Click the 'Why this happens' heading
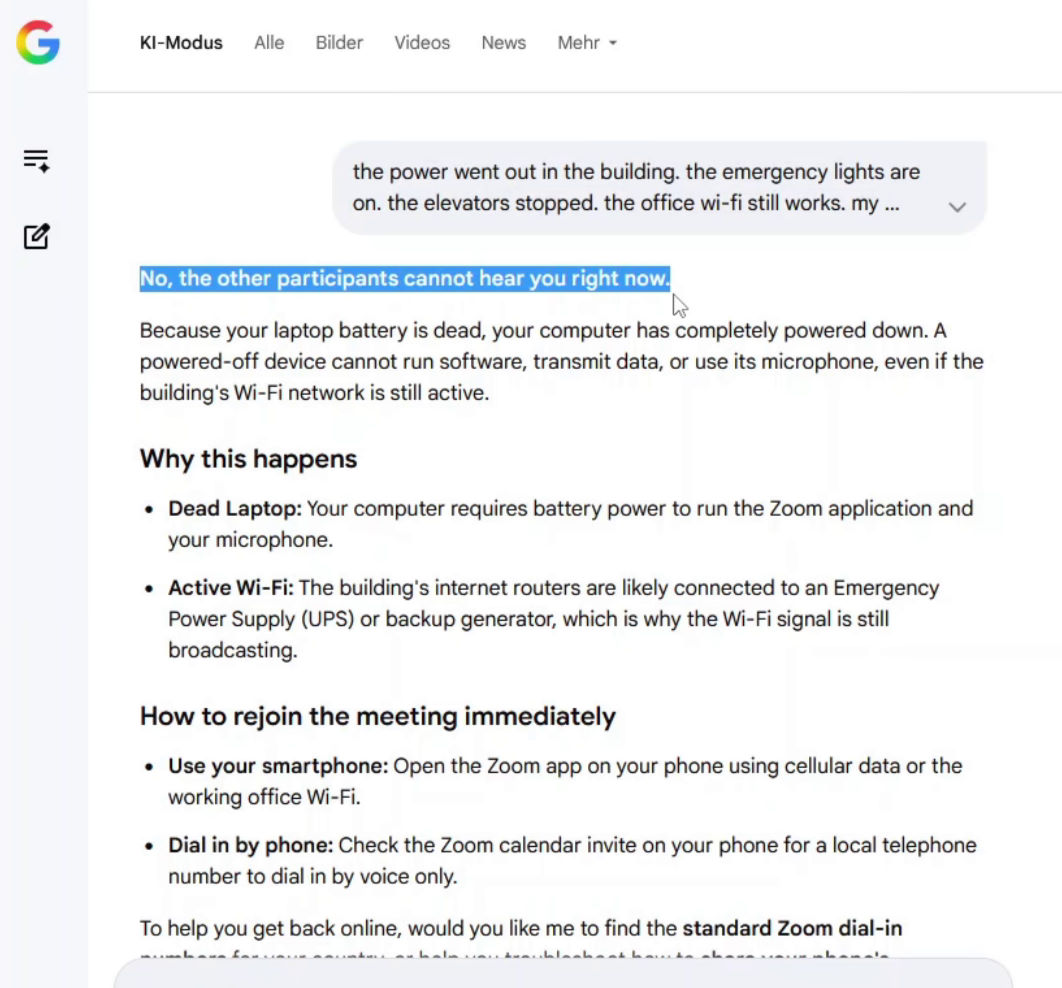Image resolution: width=1062 pixels, height=988 pixels. click(248, 458)
